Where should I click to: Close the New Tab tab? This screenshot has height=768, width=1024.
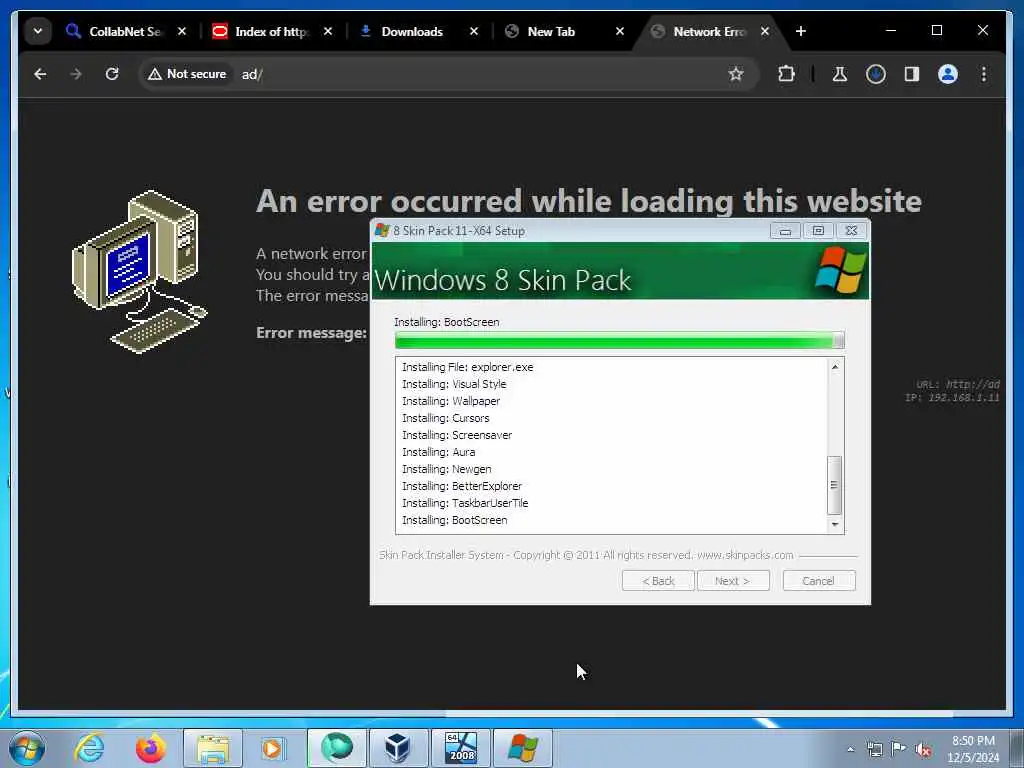point(620,31)
